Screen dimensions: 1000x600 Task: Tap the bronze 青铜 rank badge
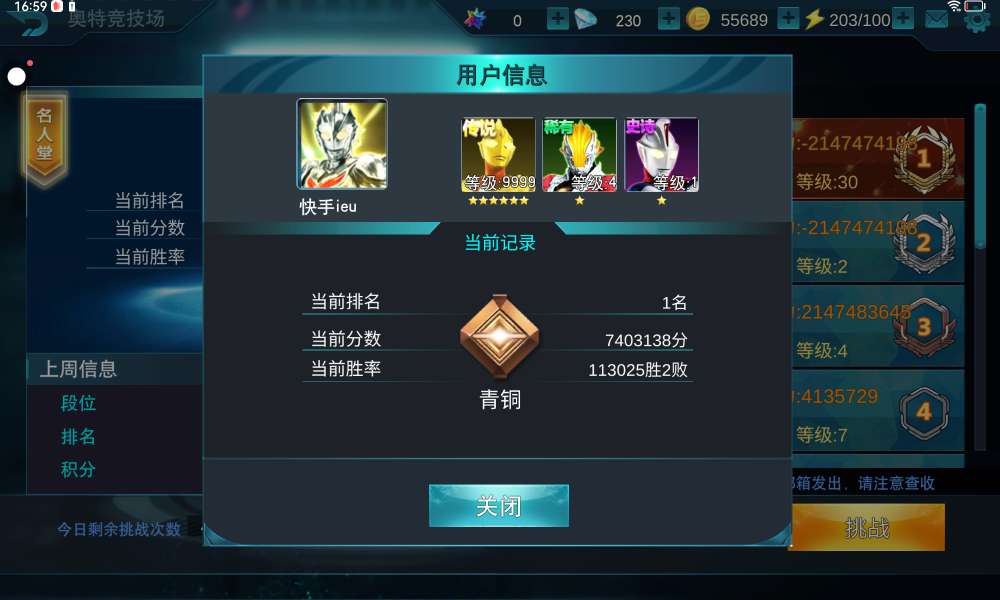[499, 337]
